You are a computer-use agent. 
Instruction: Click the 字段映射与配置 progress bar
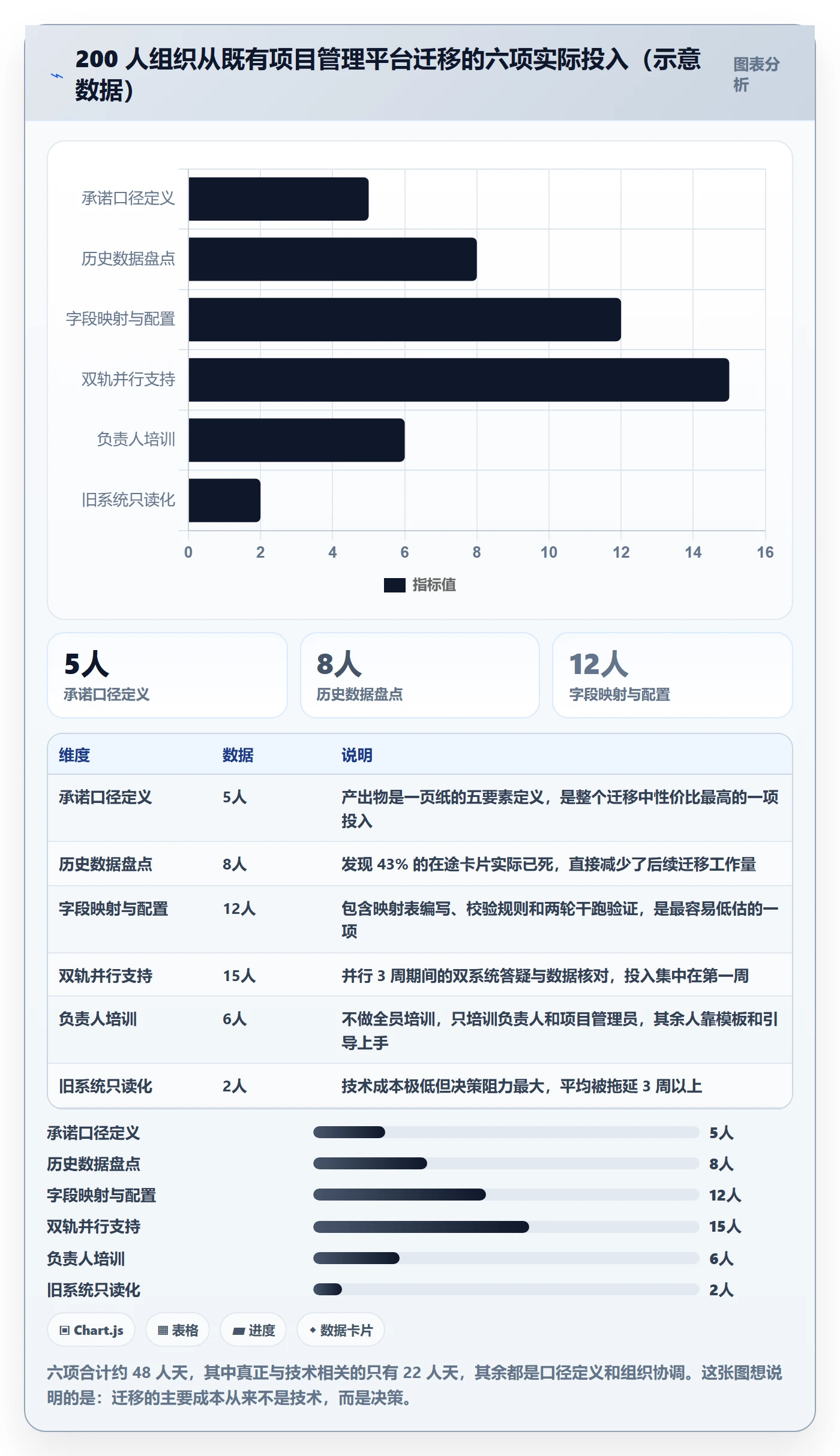pyautogui.click(x=506, y=1195)
